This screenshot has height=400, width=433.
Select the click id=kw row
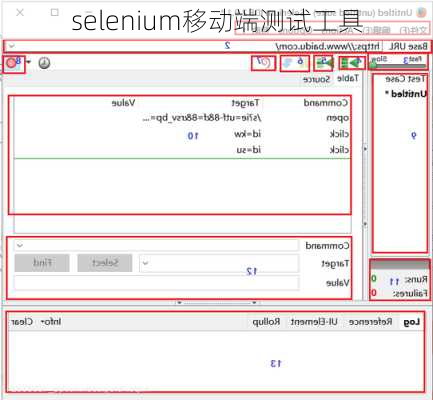click(x=182, y=134)
